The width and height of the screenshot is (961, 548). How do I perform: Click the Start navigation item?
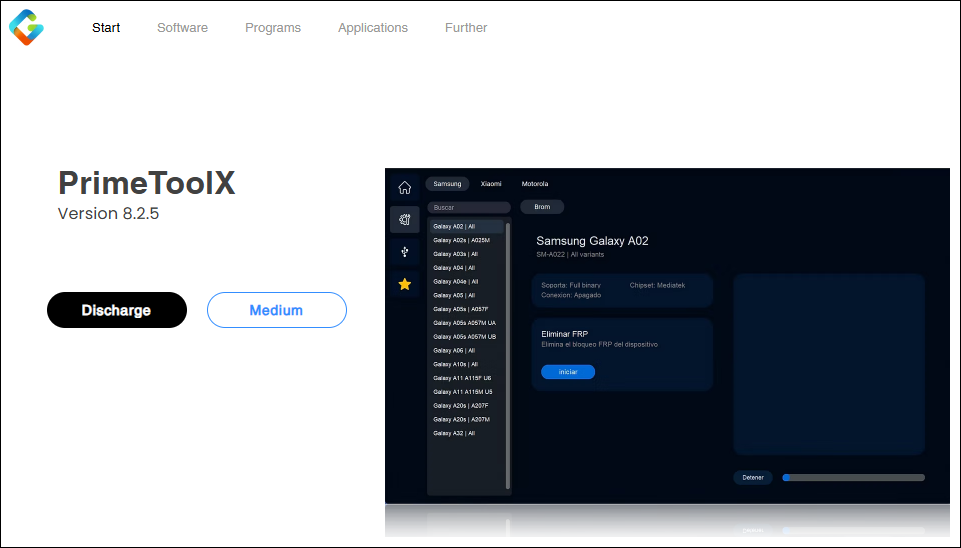tap(106, 28)
